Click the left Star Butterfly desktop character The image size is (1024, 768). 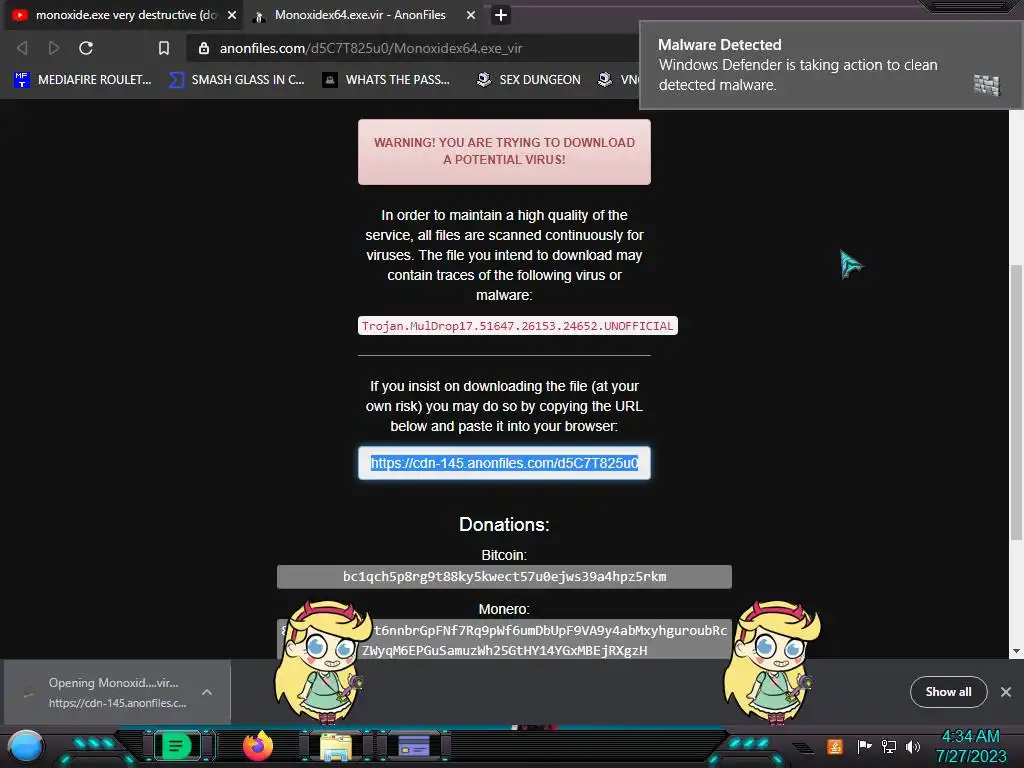(323, 661)
